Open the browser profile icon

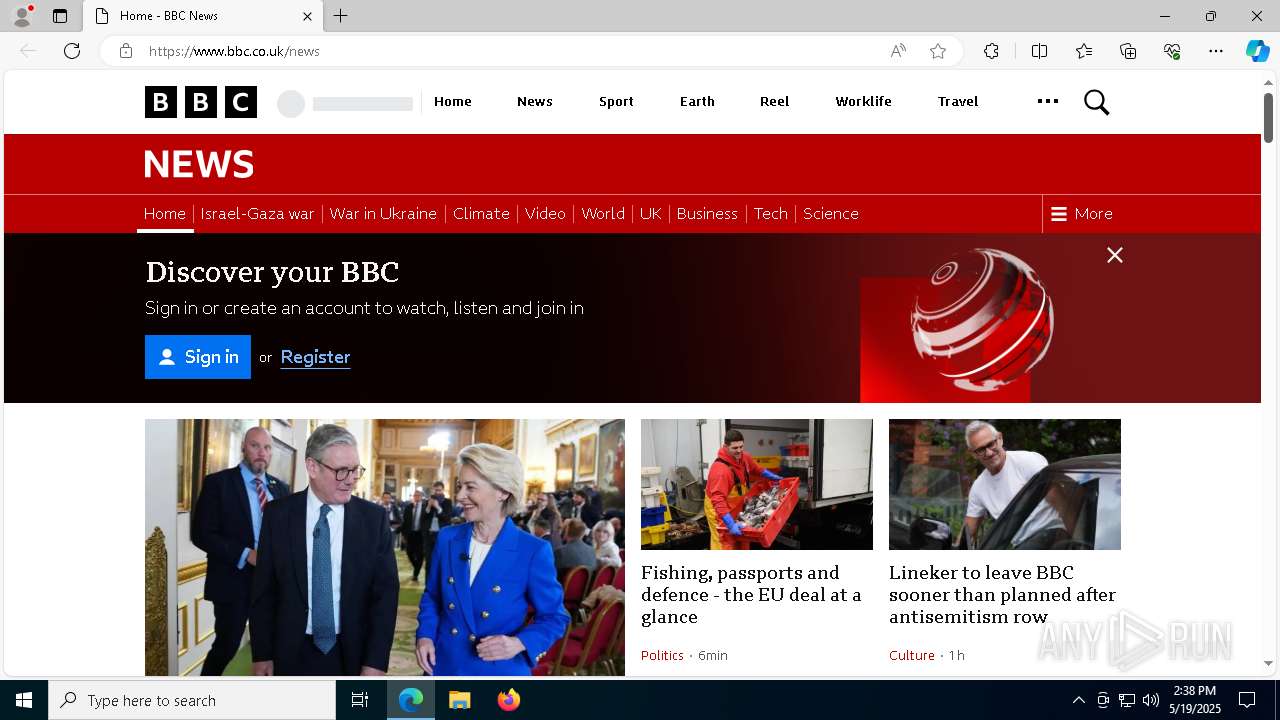point(21,16)
